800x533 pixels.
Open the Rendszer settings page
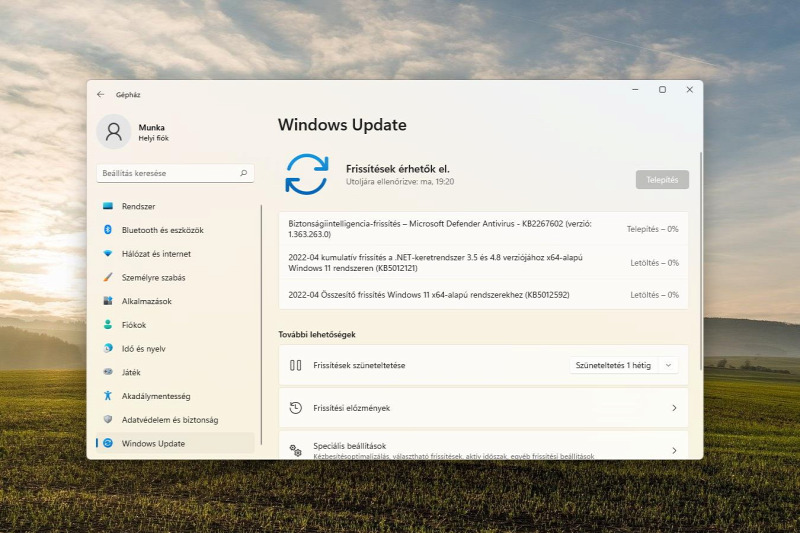point(175,206)
